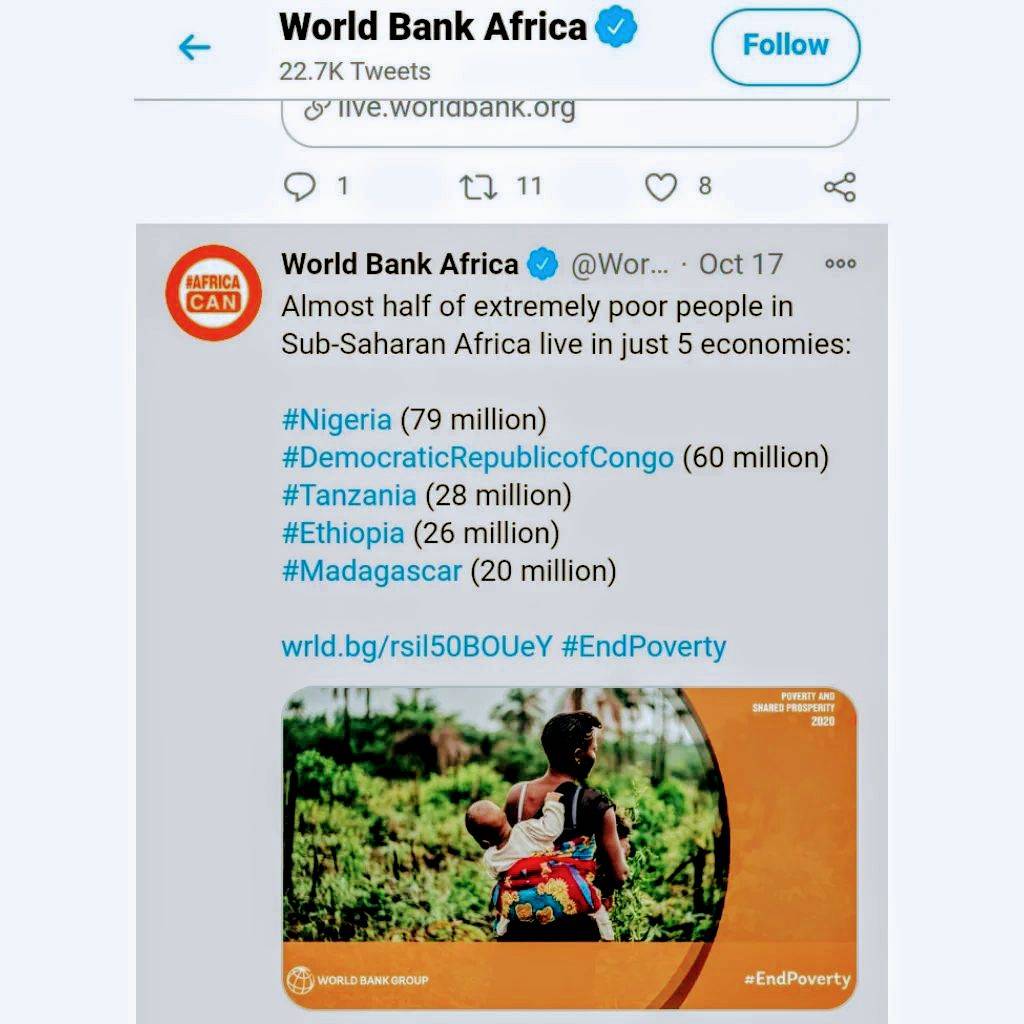The image size is (1024, 1024).
Task: Tap the Oct 17 tweet timestamp
Action: [x=740, y=264]
